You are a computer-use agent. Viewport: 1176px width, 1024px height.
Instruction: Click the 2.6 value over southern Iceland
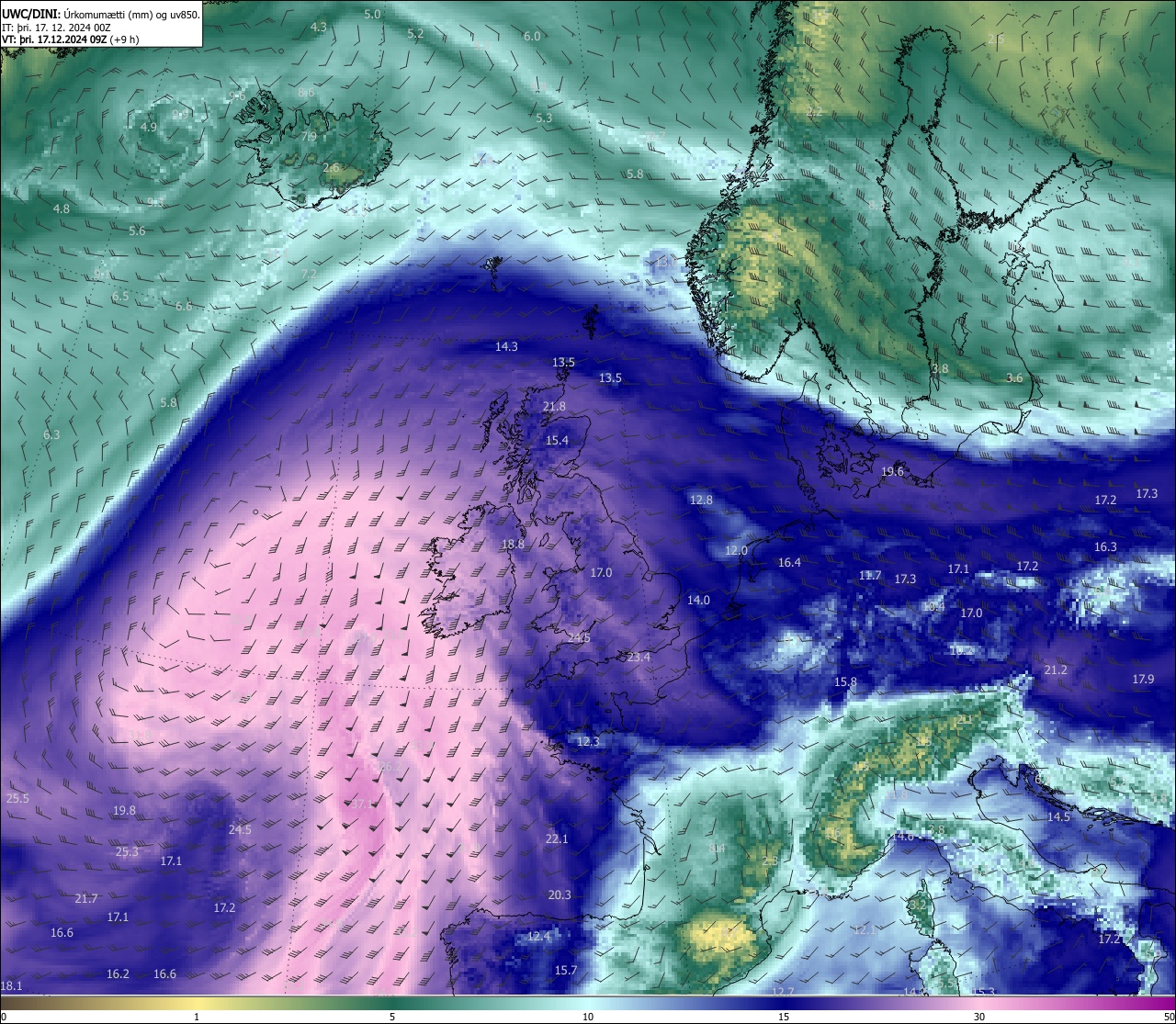[x=331, y=167]
